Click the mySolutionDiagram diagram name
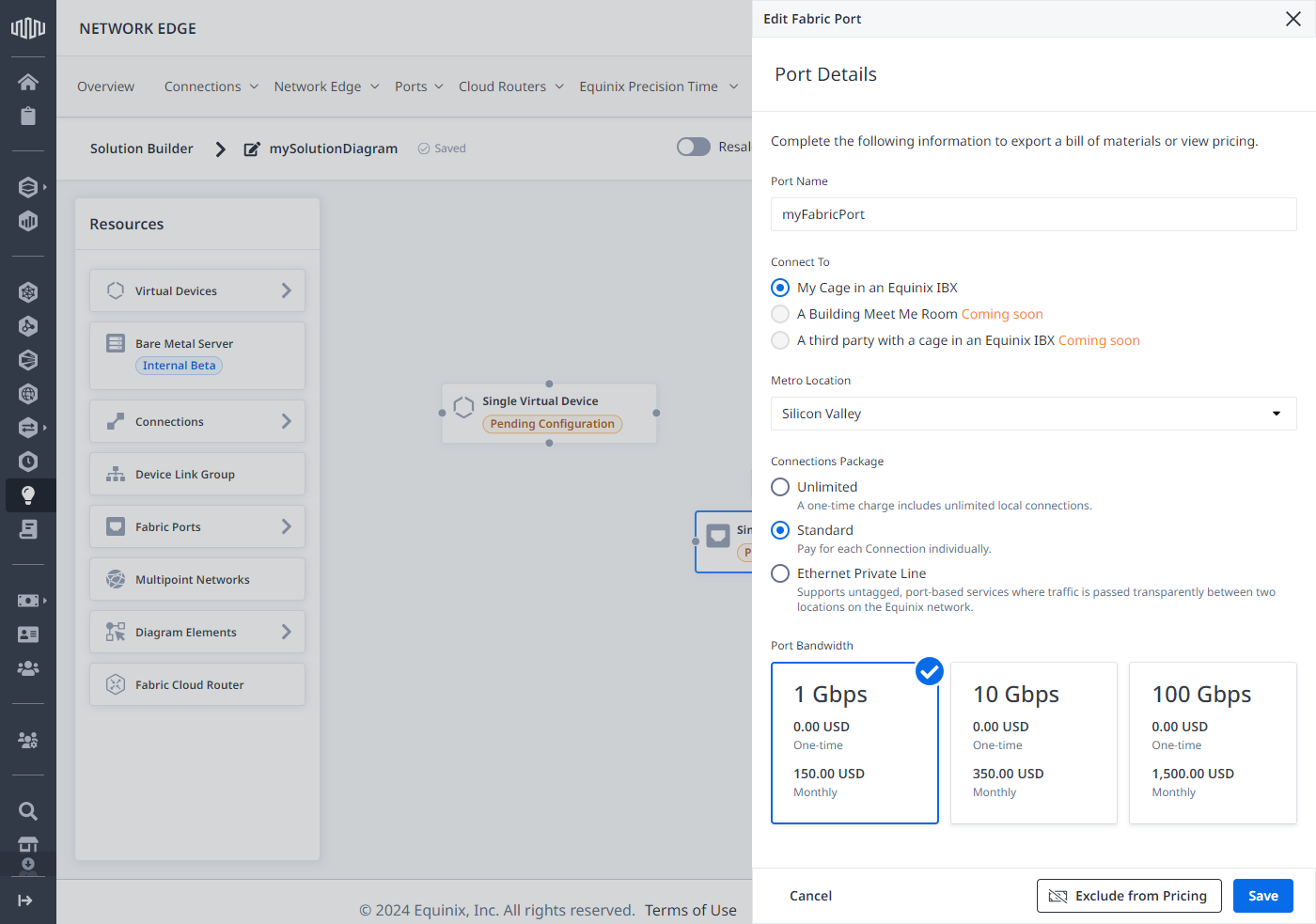 pos(334,149)
